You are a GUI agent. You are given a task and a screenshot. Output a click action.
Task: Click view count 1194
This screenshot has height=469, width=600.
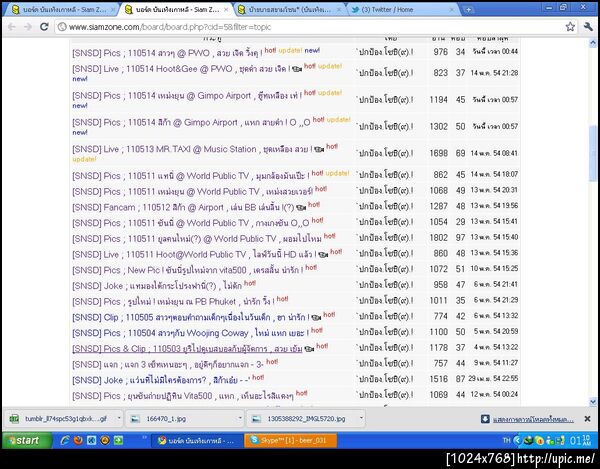439,99
